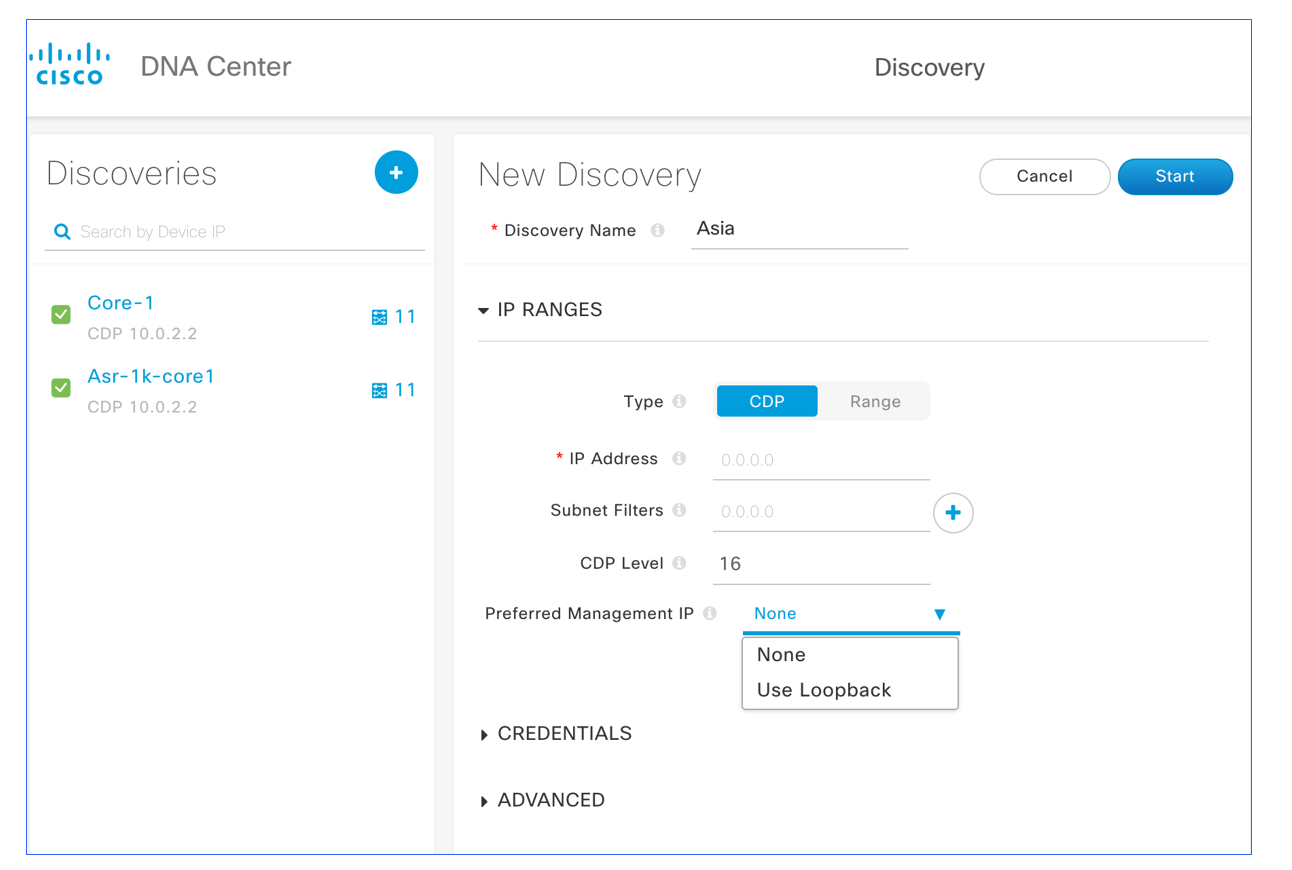The width and height of the screenshot is (1292, 870).
Task: Click the 11 device count for Asr-1k-core1
Action: coord(405,390)
